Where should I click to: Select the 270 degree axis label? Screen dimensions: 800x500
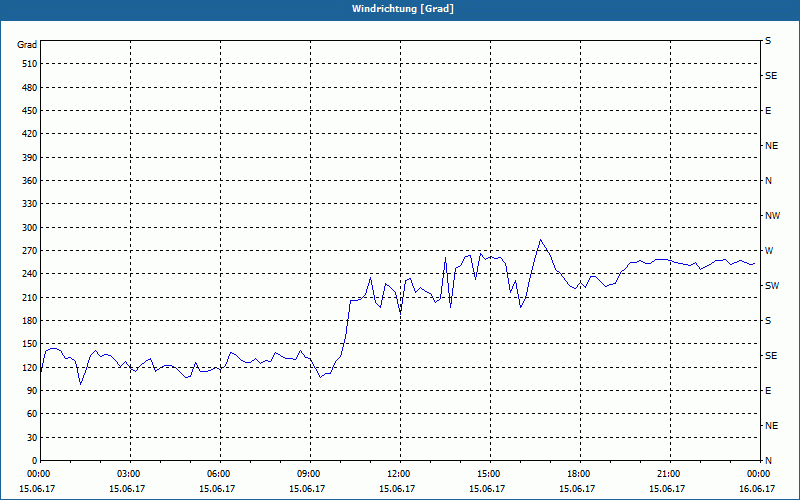tap(30, 251)
